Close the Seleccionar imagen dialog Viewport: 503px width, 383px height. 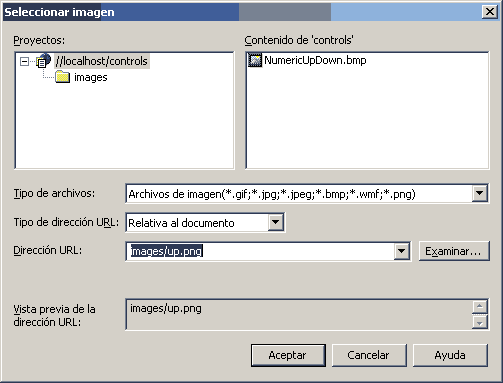click(x=489, y=12)
